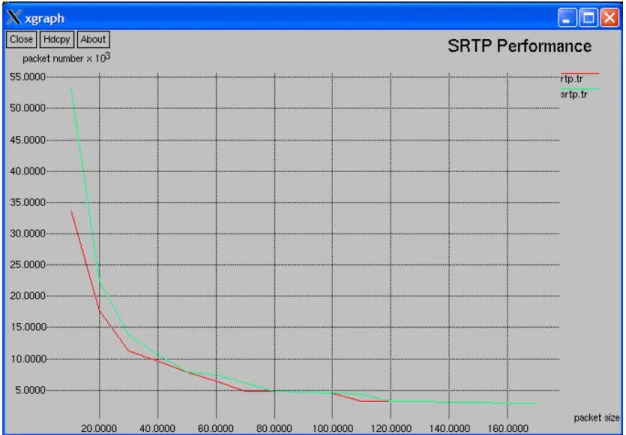
Task: Click the 20.0000 x-axis tick label
Action: coord(99,429)
